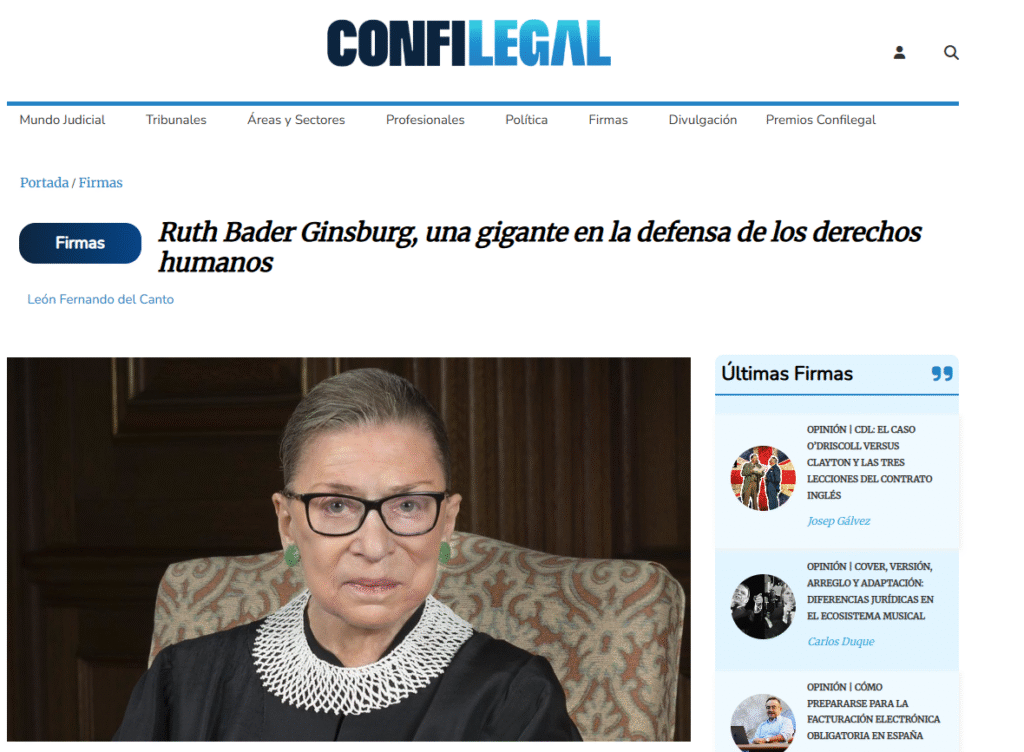The width and height of the screenshot is (1024, 752).
Task: Open author Josep Gálvez link
Action: [x=839, y=520]
